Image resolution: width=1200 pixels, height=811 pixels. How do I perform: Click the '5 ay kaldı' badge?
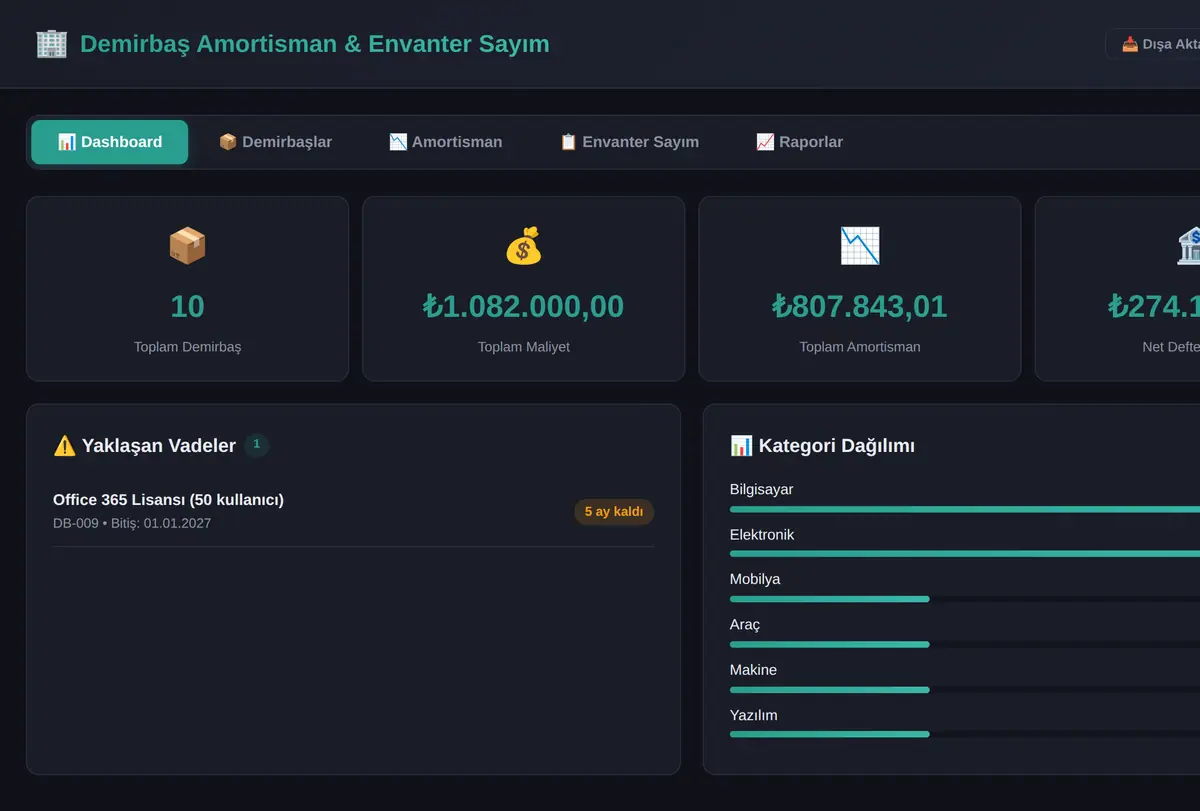[x=614, y=512]
